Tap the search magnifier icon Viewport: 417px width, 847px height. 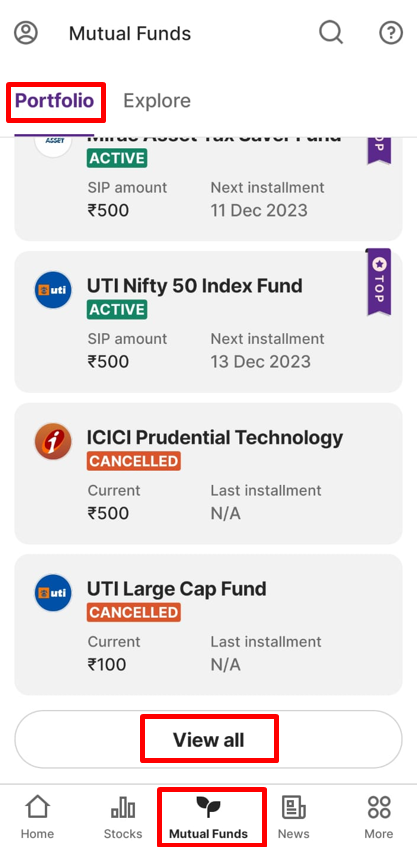tap(331, 33)
